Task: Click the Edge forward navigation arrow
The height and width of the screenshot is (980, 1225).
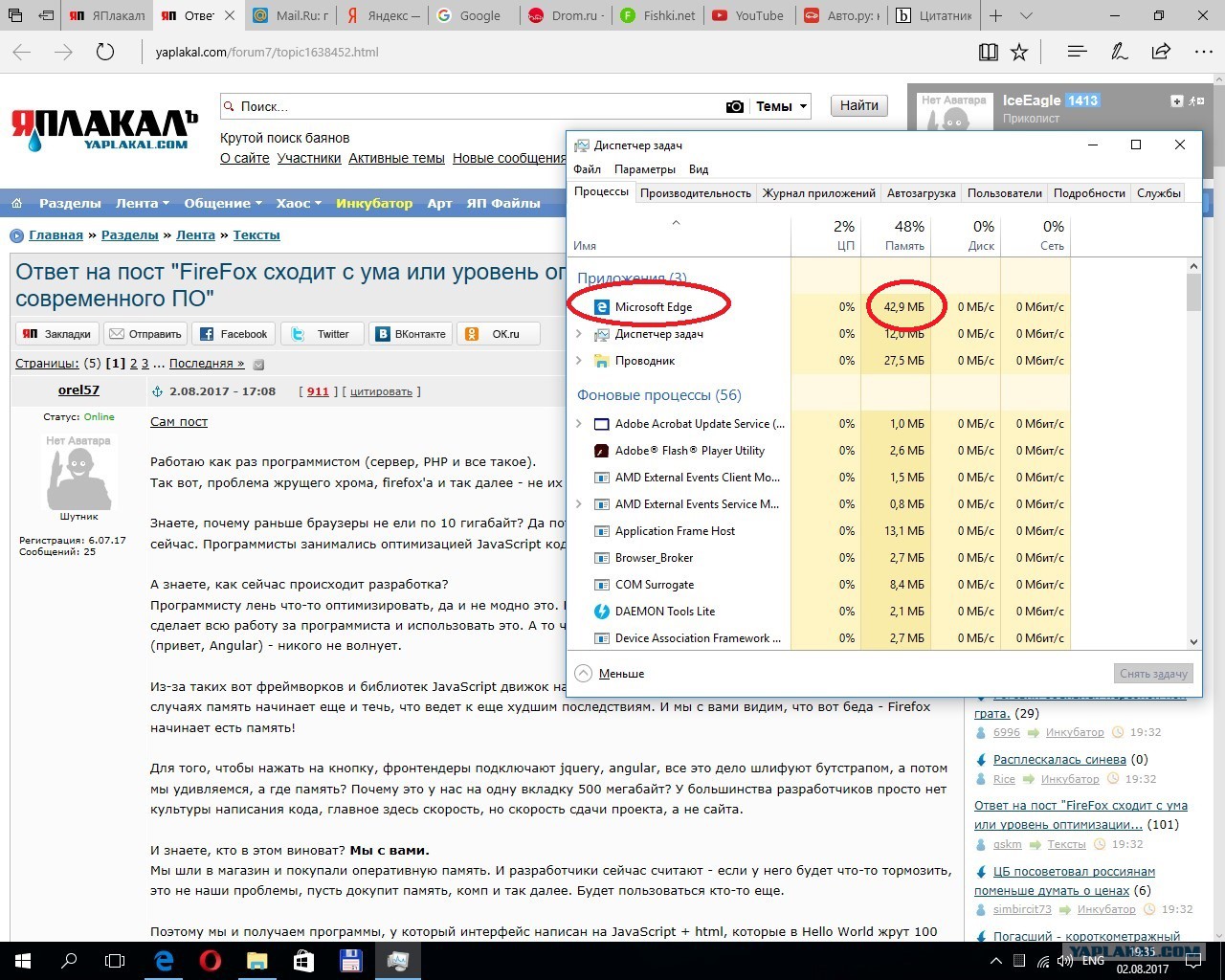Action: (x=64, y=53)
